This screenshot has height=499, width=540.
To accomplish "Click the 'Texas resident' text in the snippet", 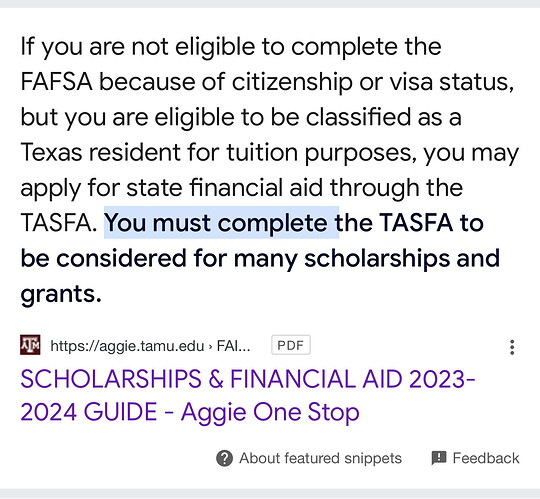I will (x=100, y=152).
